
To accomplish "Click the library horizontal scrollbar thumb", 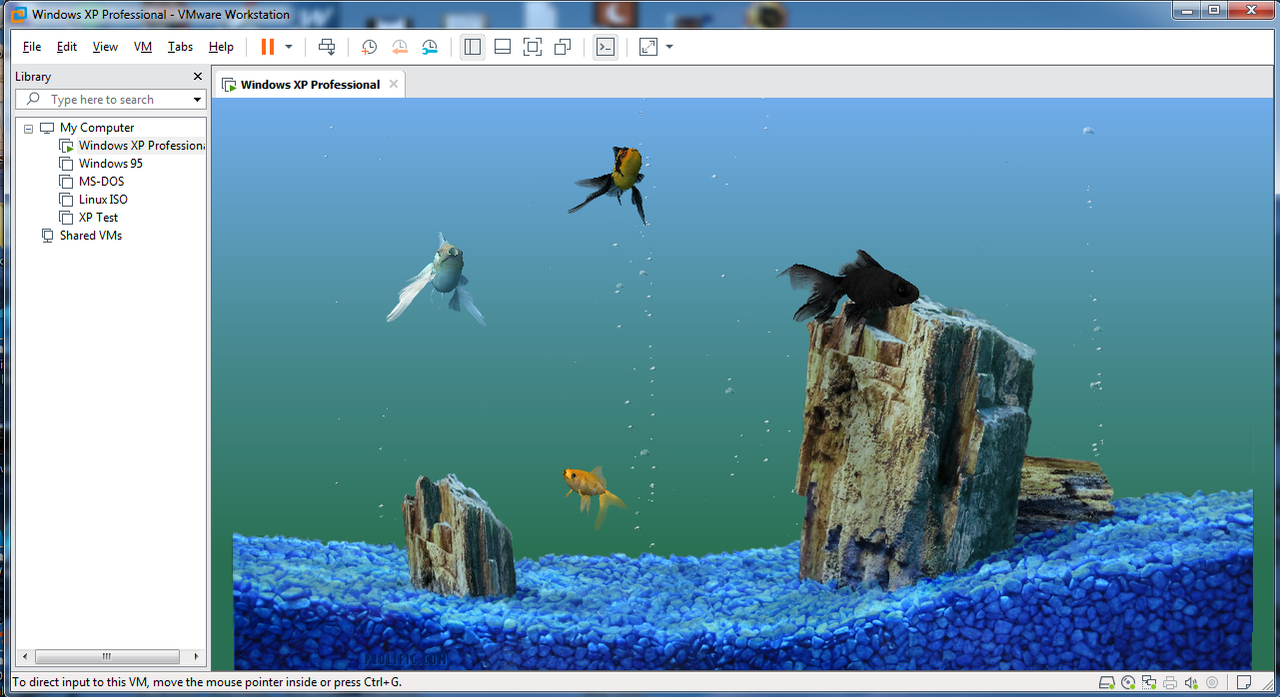I will click(x=107, y=657).
